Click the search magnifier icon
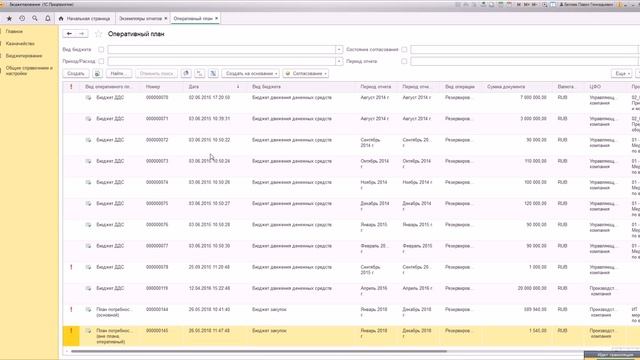This screenshot has height=360, width=640. pyautogui.click(x=35, y=18)
